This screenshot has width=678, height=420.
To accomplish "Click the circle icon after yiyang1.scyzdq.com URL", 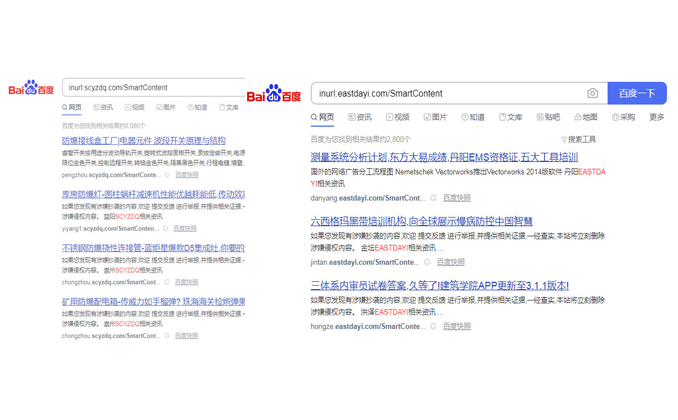I will (x=165, y=228).
